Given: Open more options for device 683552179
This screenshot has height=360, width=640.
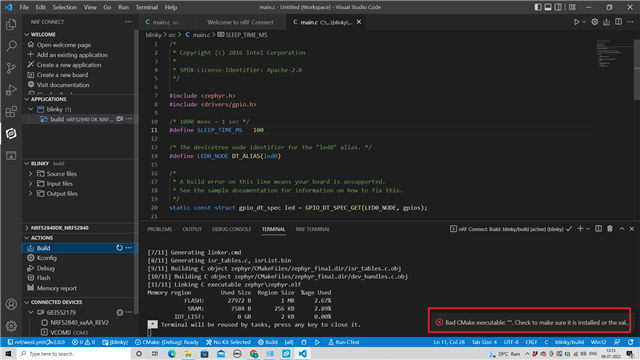Looking at the screenshot, I should click(129, 312).
